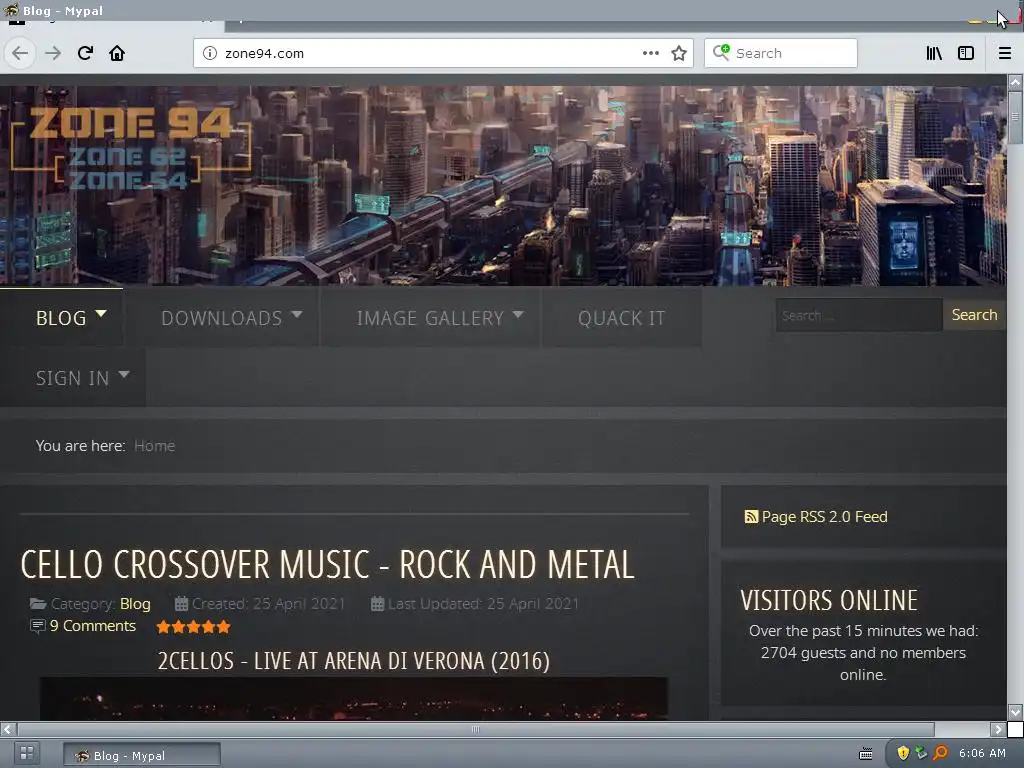Click the horizontal scrollbar thumb
This screenshot has width=1024, height=768.
(475, 729)
